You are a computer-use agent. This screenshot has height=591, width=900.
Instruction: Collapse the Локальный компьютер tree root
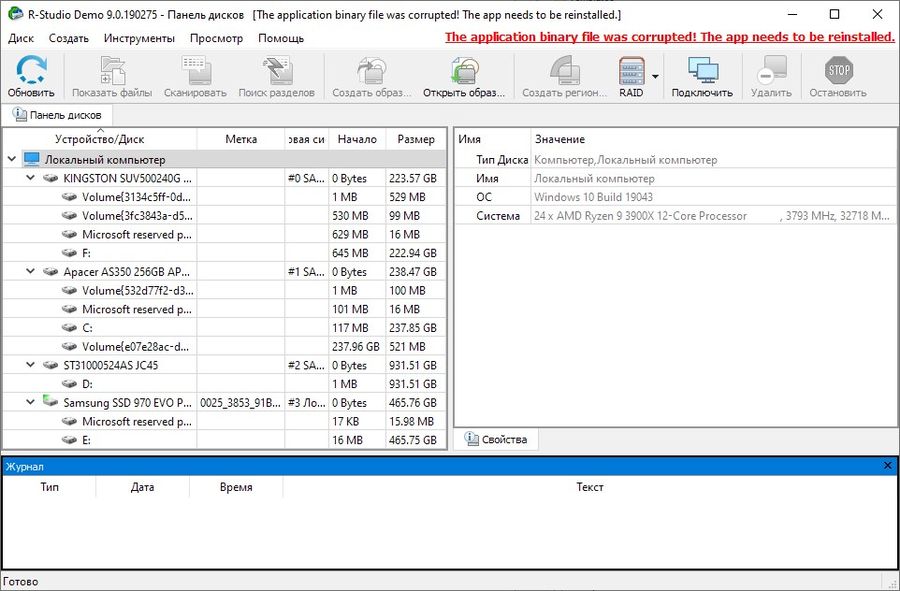tap(12, 159)
